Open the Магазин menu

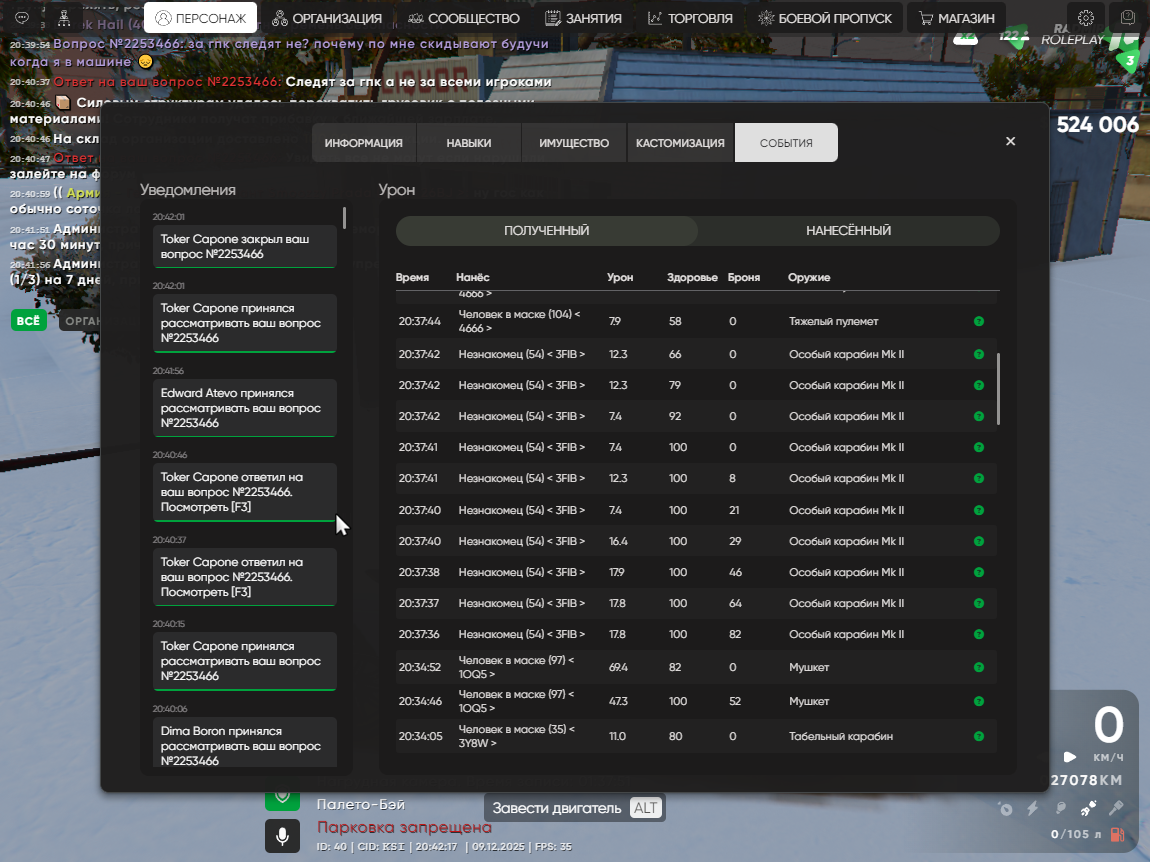[956, 18]
